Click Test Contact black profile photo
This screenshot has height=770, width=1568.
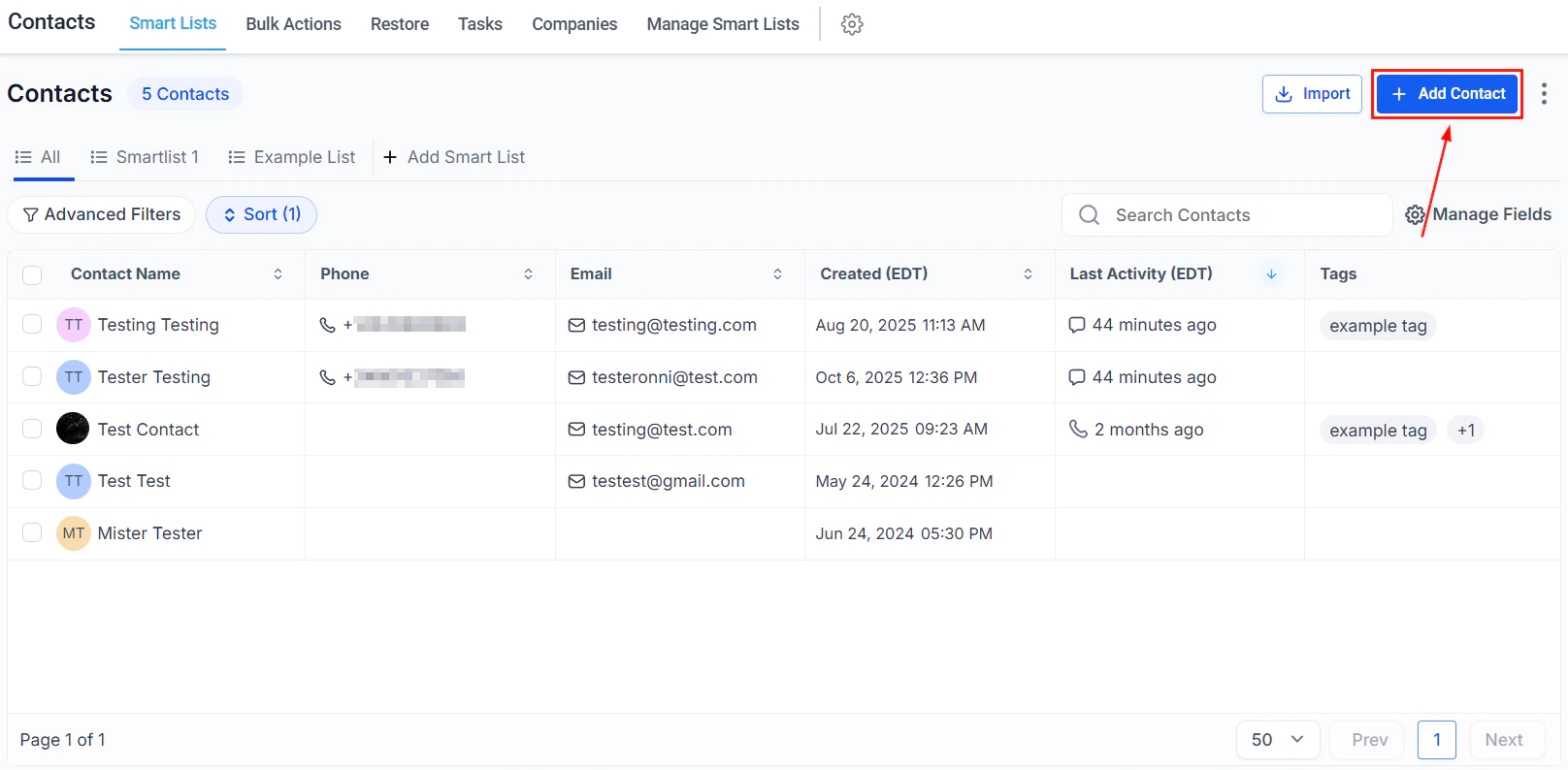coord(73,429)
